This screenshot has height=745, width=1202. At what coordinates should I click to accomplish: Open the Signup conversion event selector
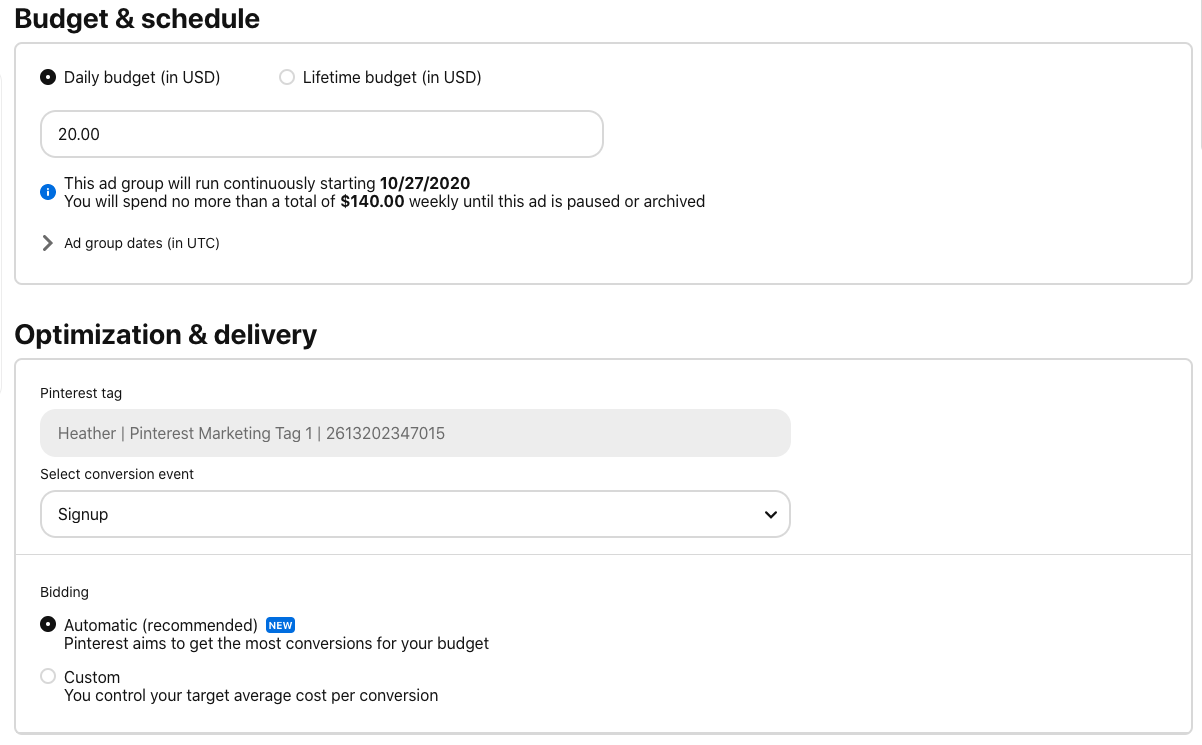[415, 513]
